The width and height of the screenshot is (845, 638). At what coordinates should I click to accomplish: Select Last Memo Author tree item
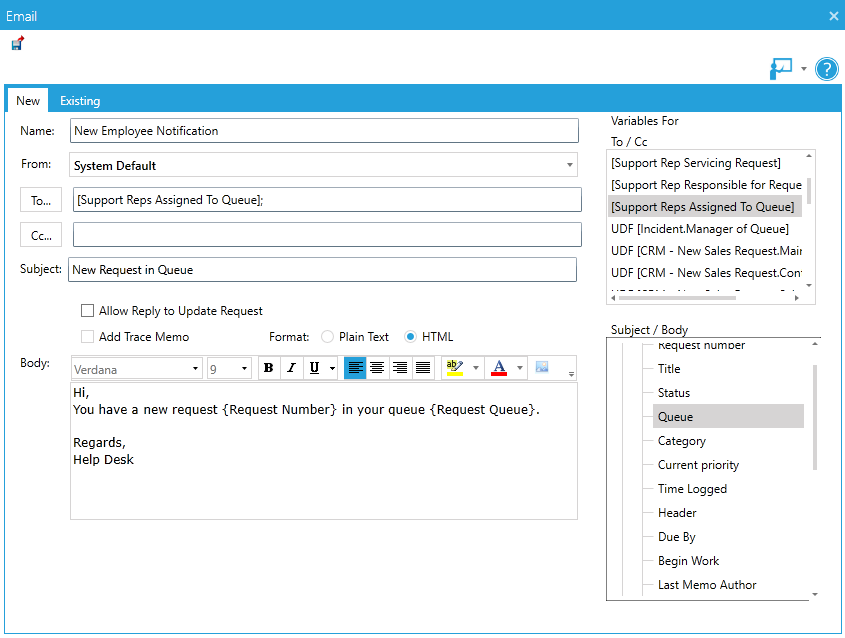707,585
